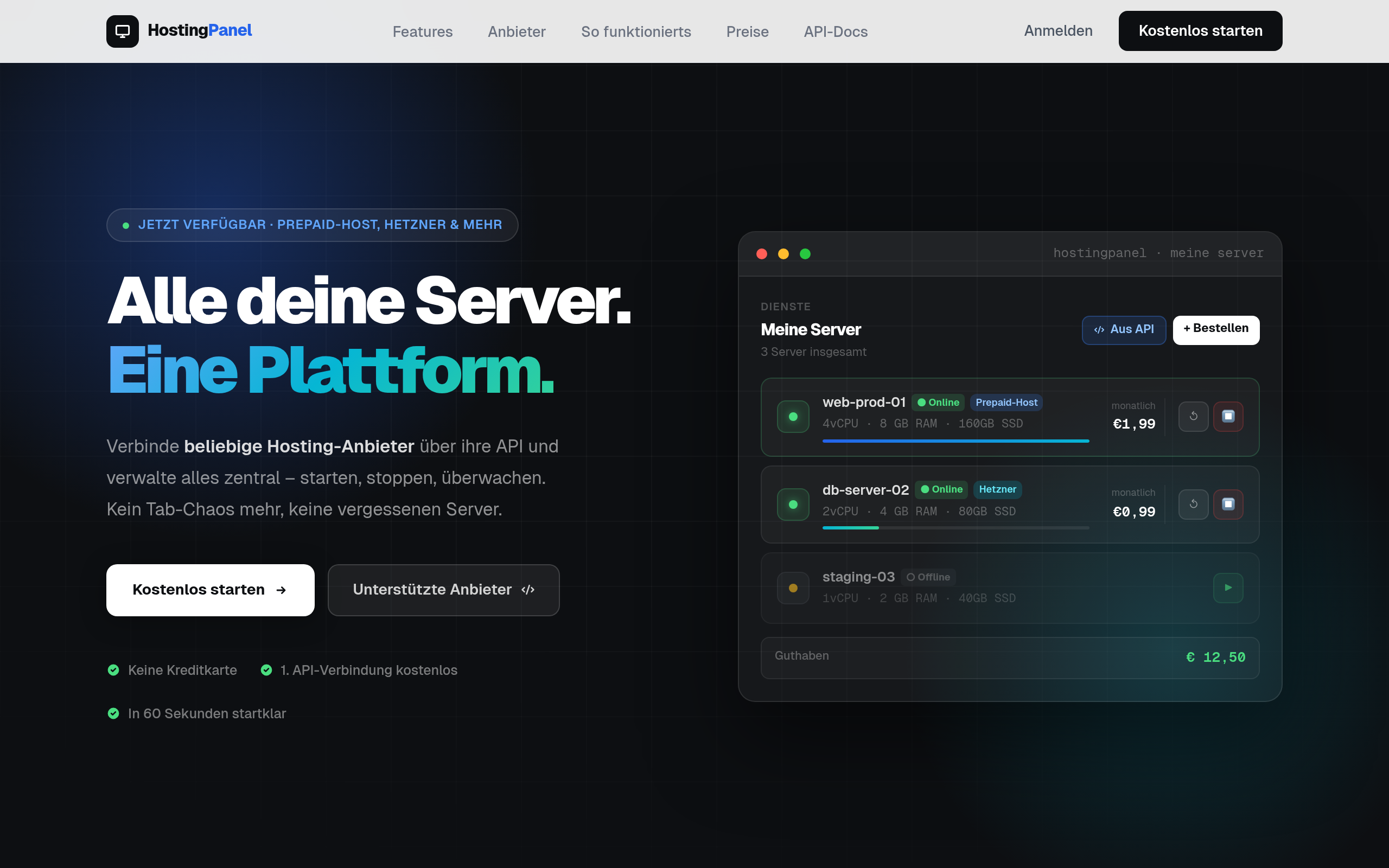This screenshot has height=868, width=1389.
Task: Click db-server-02 green status indicator tile
Action: [x=793, y=504]
